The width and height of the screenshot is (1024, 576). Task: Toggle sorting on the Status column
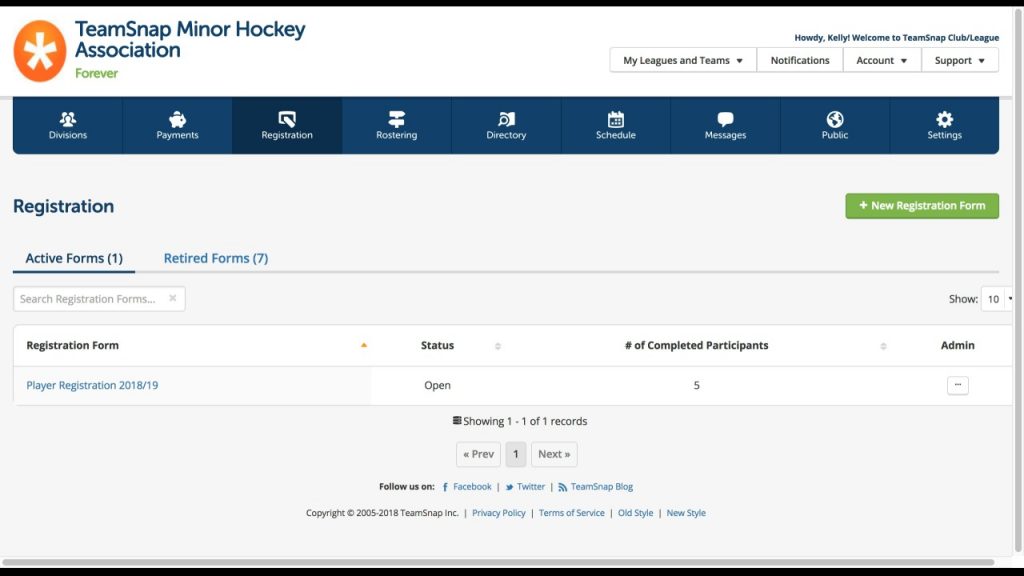[x=497, y=345]
